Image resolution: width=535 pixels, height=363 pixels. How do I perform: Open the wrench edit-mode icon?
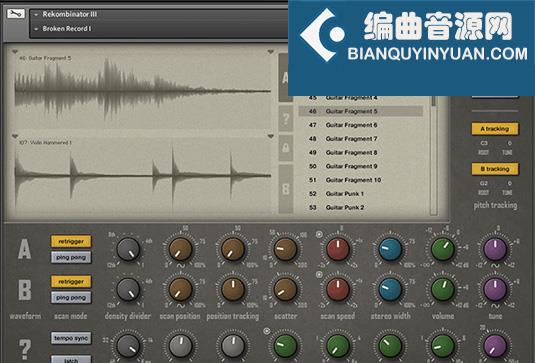coord(16,14)
